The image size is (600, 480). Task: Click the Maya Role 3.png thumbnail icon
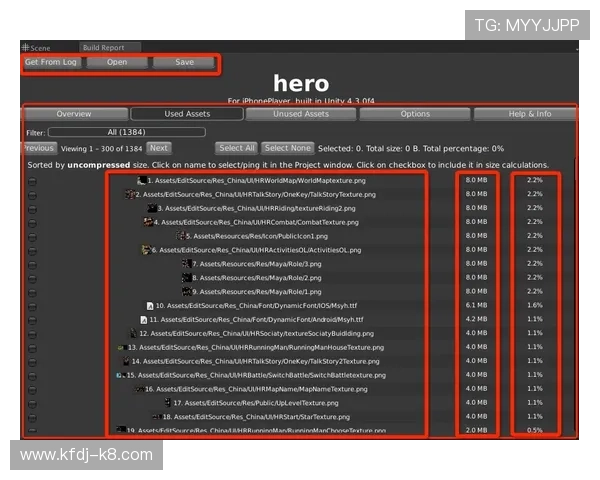coord(187,264)
